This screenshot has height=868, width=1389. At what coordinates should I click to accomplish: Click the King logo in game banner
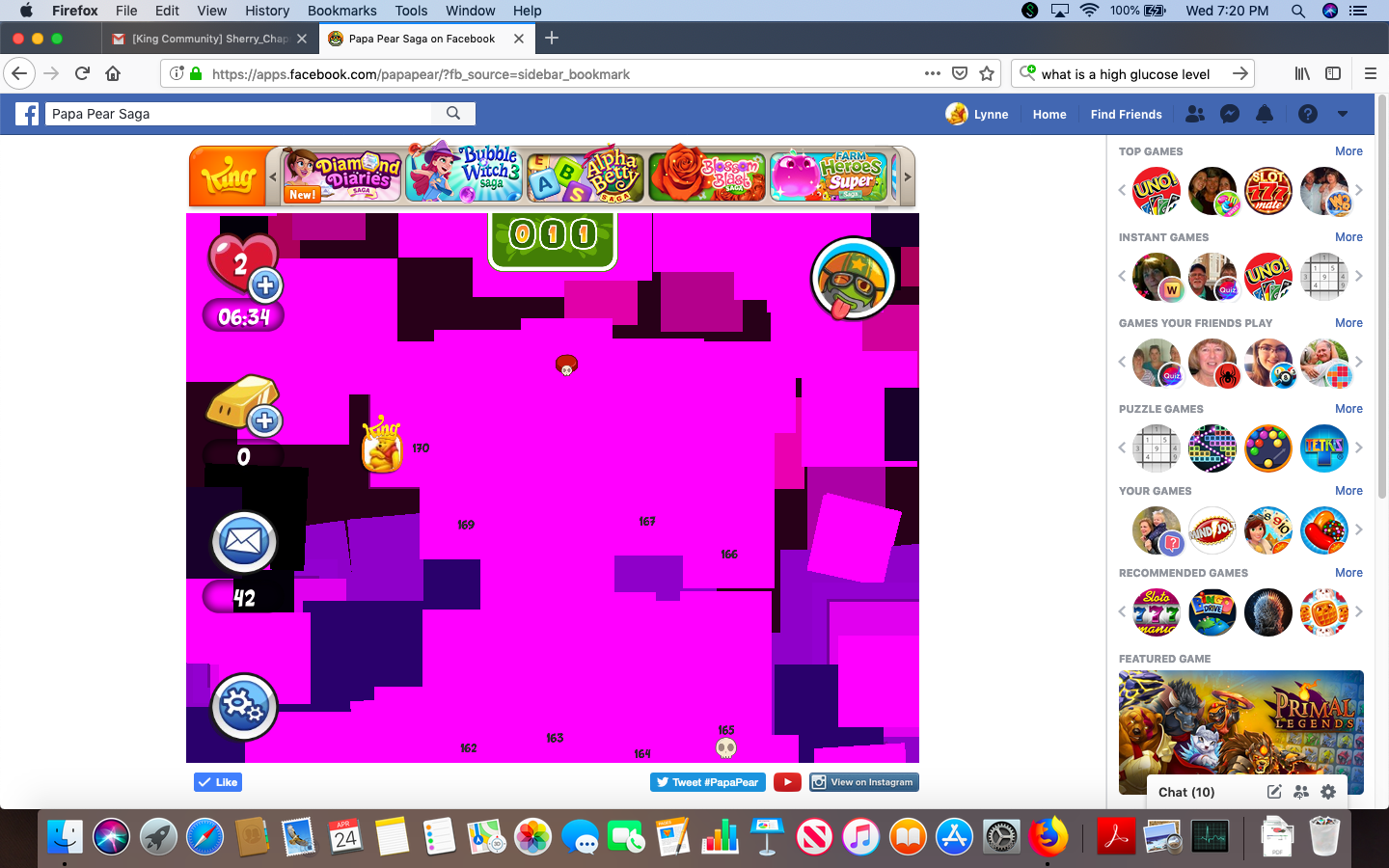tap(228, 176)
